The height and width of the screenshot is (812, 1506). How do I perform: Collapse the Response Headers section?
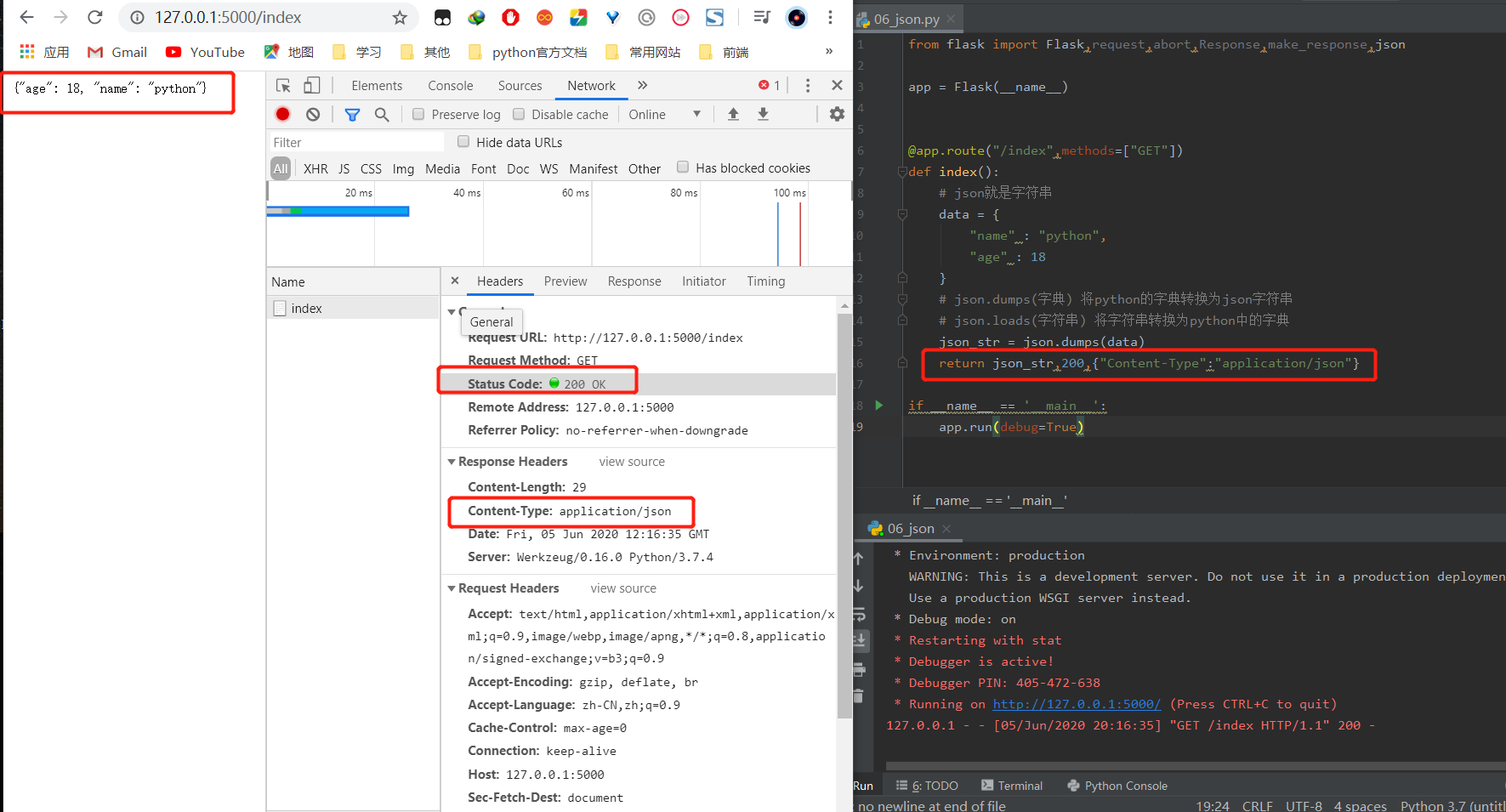pyautogui.click(x=452, y=462)
